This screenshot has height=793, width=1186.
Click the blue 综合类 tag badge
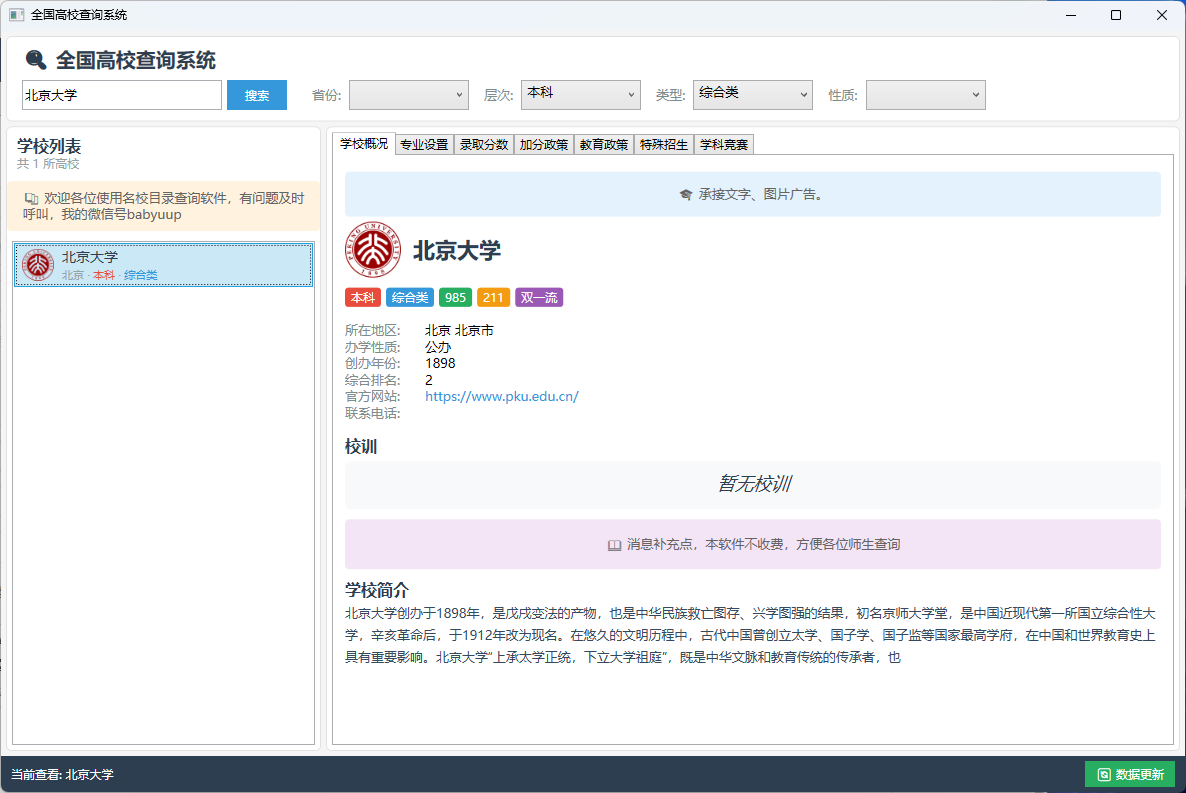410,297
